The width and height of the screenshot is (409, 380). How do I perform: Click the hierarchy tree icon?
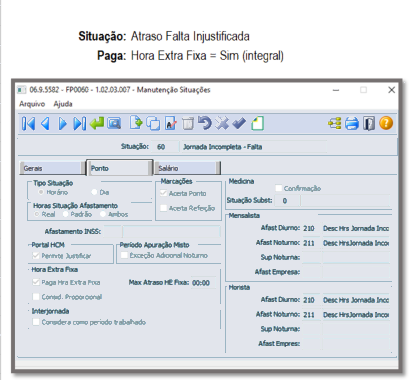(x=334, y=124)
